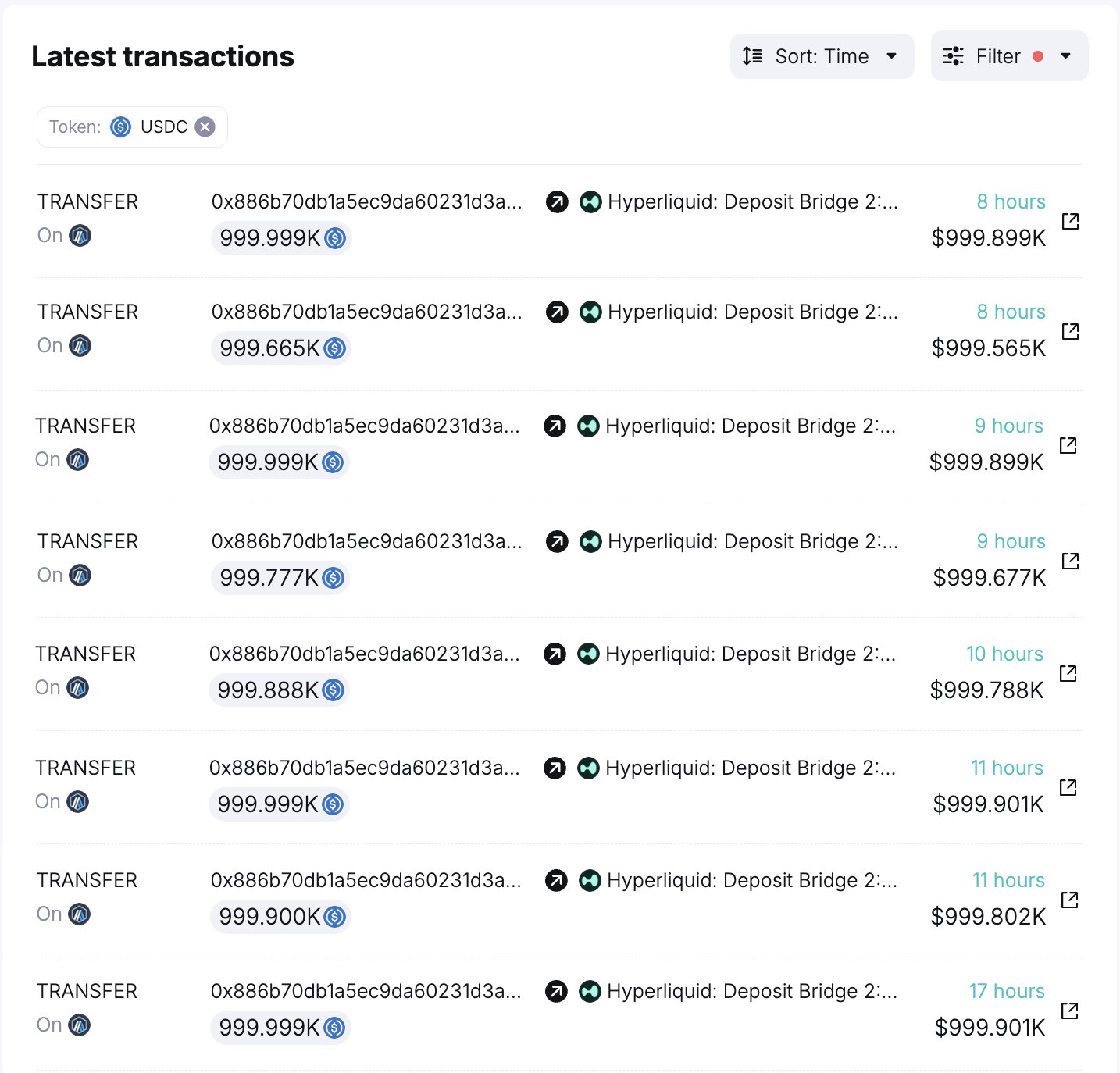The height and width of the screenshot is (1073, 1120).
Task: Open external link for the 999.788K transfer
Action: (x=1068, y=673)
